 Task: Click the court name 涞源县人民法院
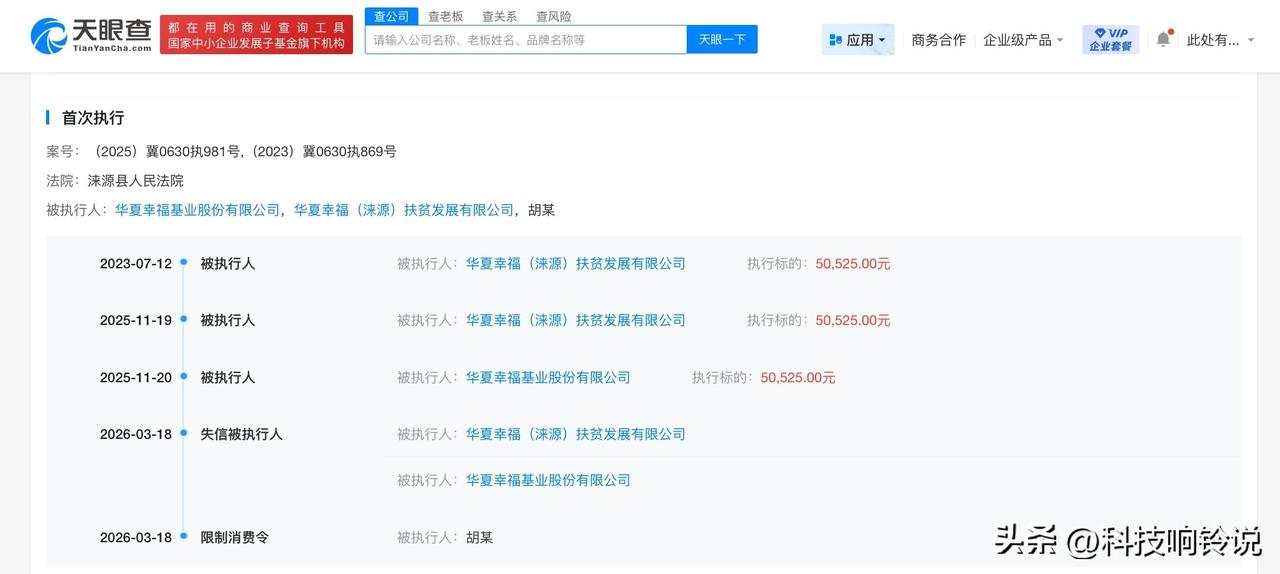pyautogui.click(x=136, y=181)
